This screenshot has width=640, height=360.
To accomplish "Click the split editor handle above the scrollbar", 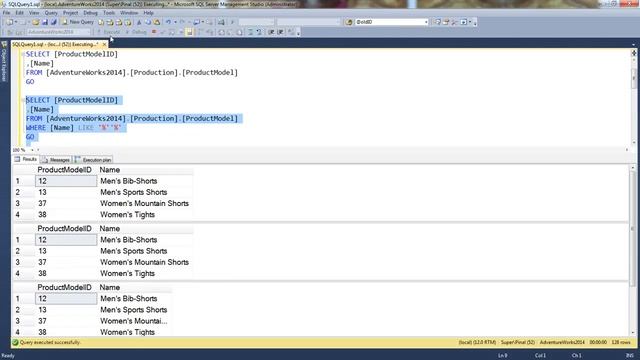I will (x=634, y=53).
